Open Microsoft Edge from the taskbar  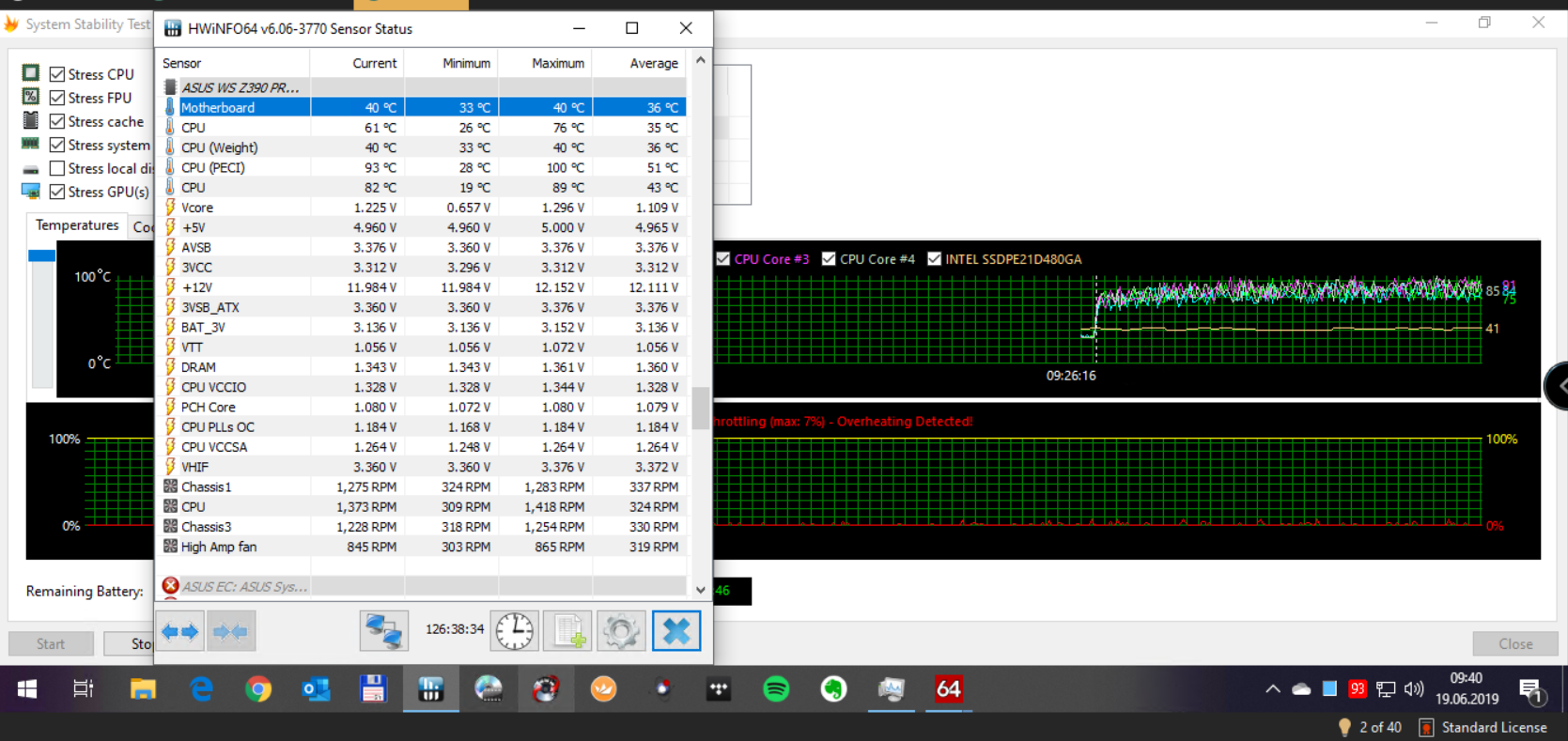tap(201, 689)
